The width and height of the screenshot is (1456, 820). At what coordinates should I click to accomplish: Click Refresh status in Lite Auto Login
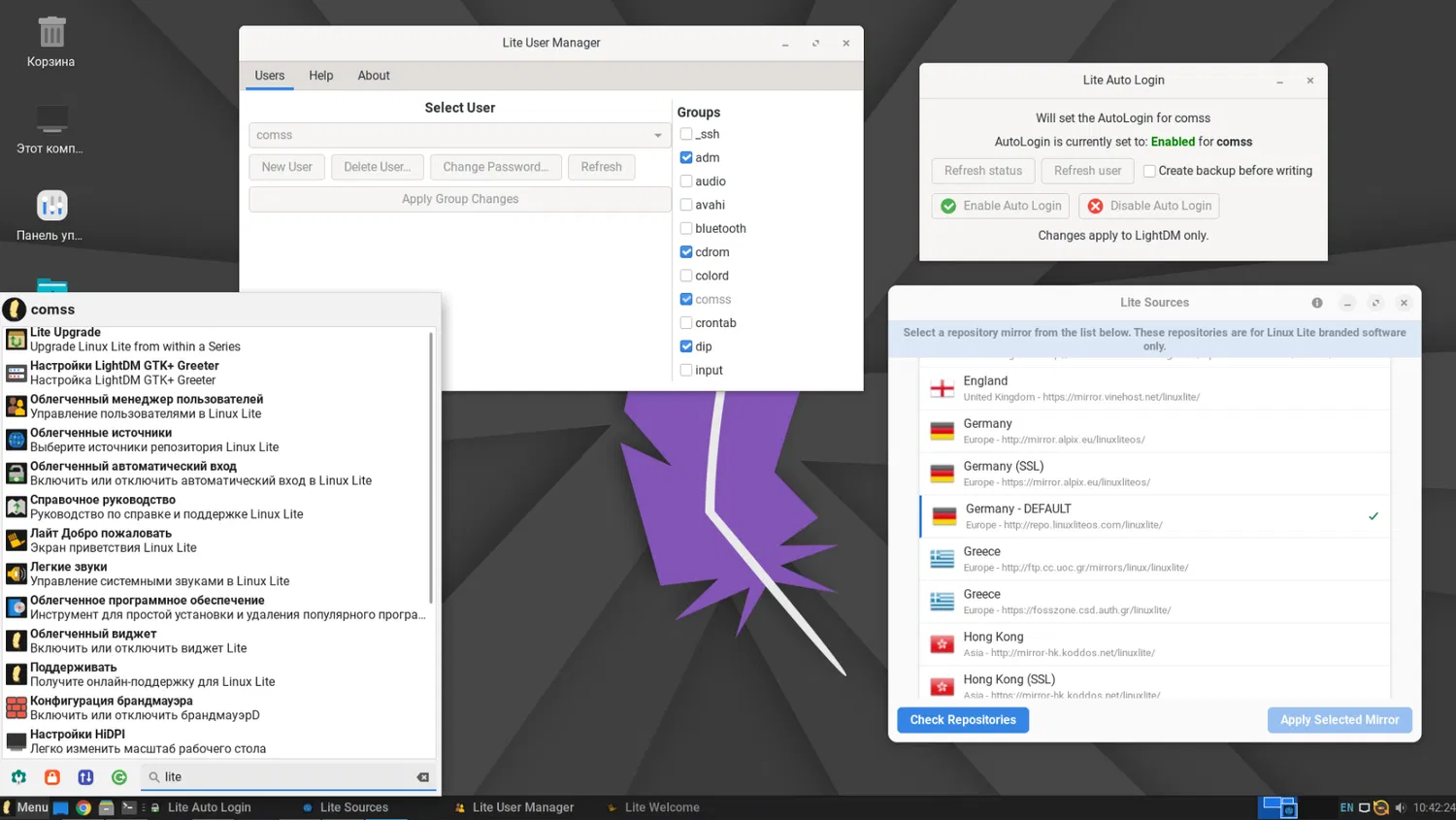983,171
